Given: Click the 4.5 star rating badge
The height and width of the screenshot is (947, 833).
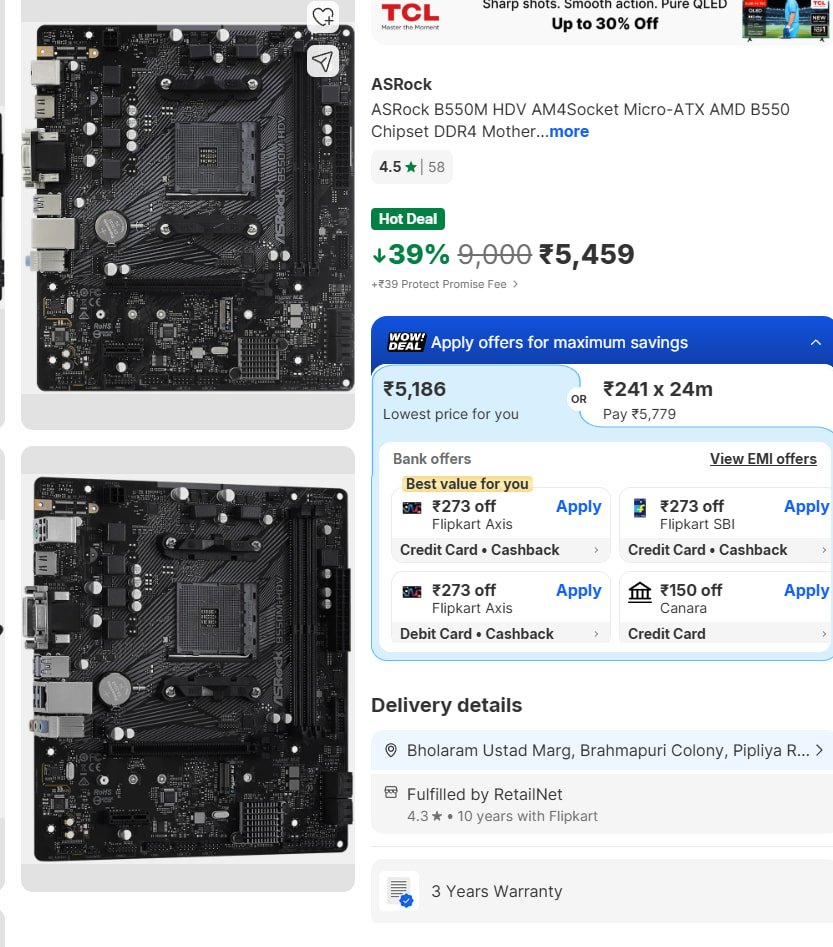Looking at the screenshot, I should [411, 167].
